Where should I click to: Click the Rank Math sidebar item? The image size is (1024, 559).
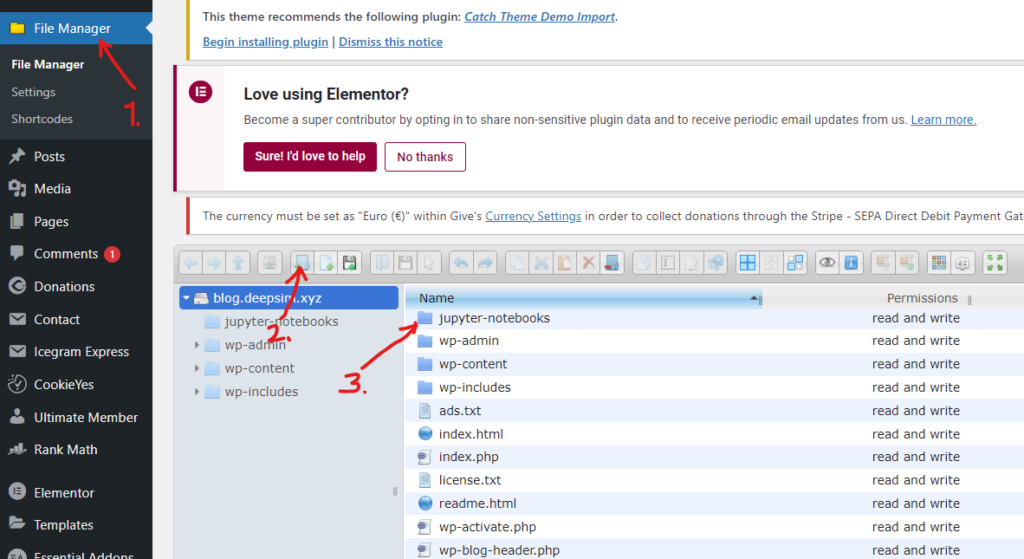pyautogui.click(x=65, y=450)
